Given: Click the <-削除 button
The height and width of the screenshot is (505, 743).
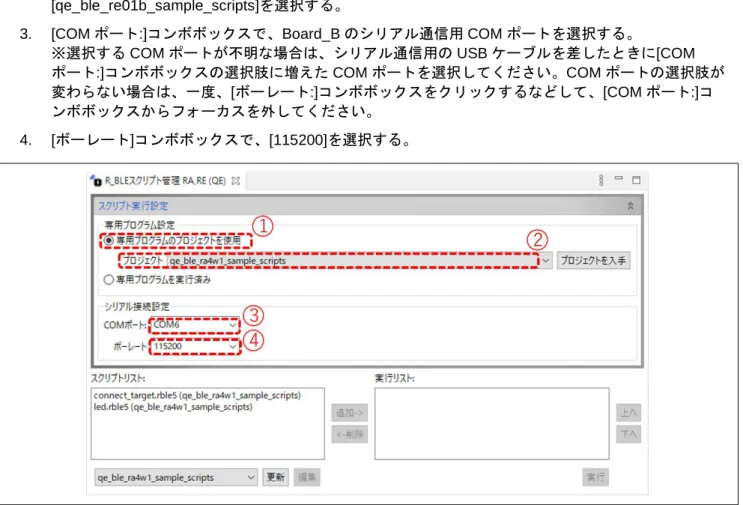Looking at the screenshot, I should 350,434.
